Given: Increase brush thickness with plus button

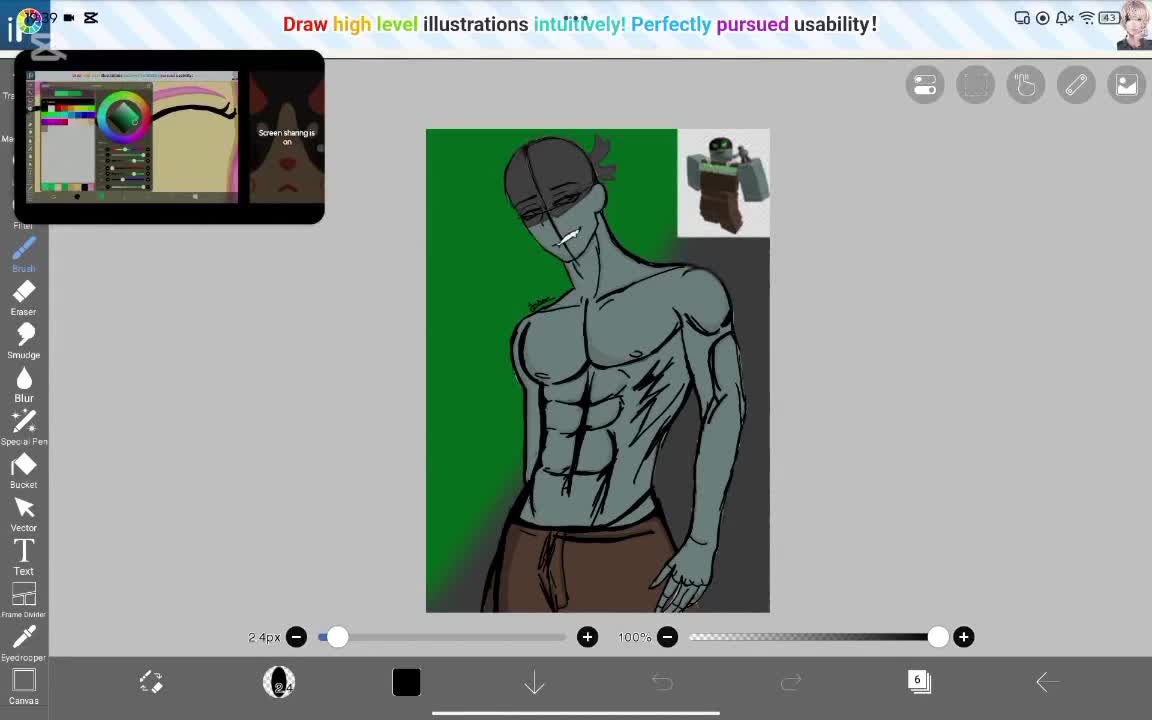Looking at the screenshot, I should click(x=587, y=637).
